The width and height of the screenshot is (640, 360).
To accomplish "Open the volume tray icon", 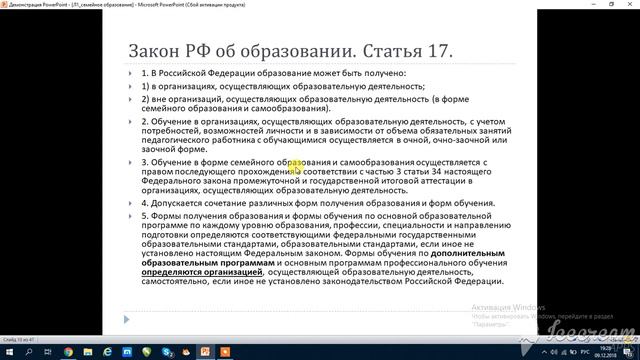I will pyautogui.click(x=554, y=352).
